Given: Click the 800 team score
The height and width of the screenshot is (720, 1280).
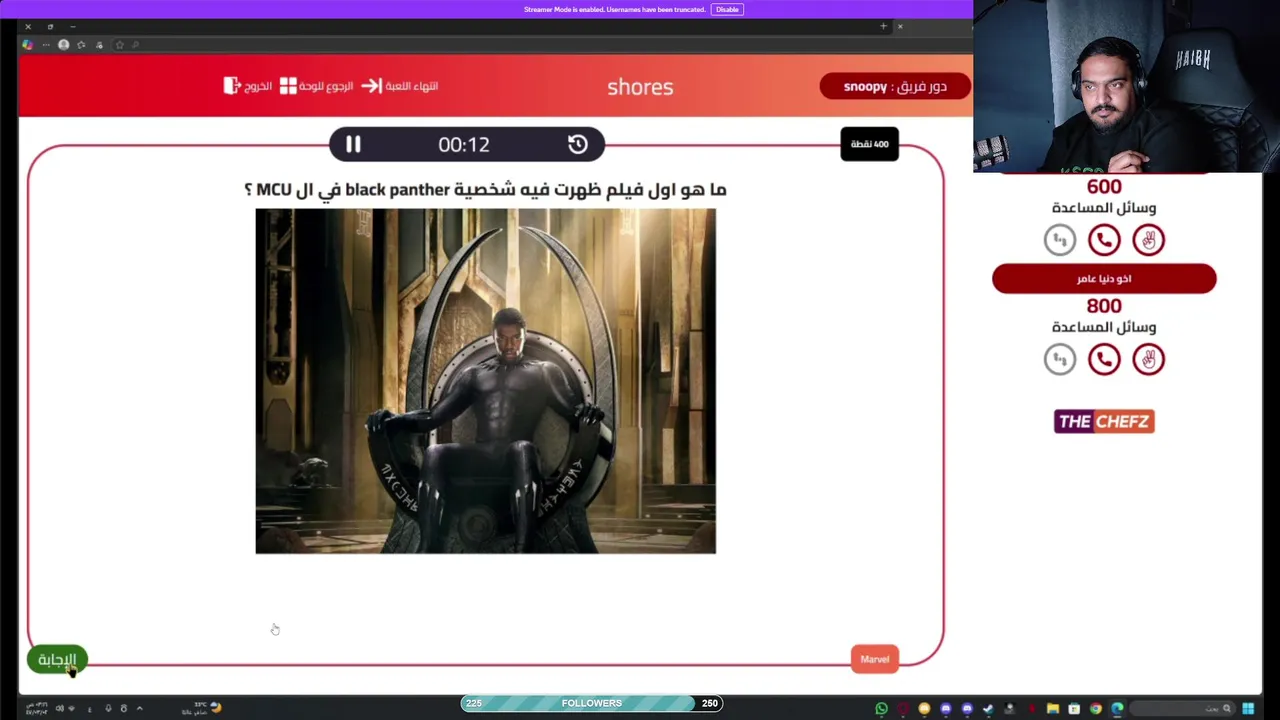Looking at the screenshot, I should (1104, 306).
